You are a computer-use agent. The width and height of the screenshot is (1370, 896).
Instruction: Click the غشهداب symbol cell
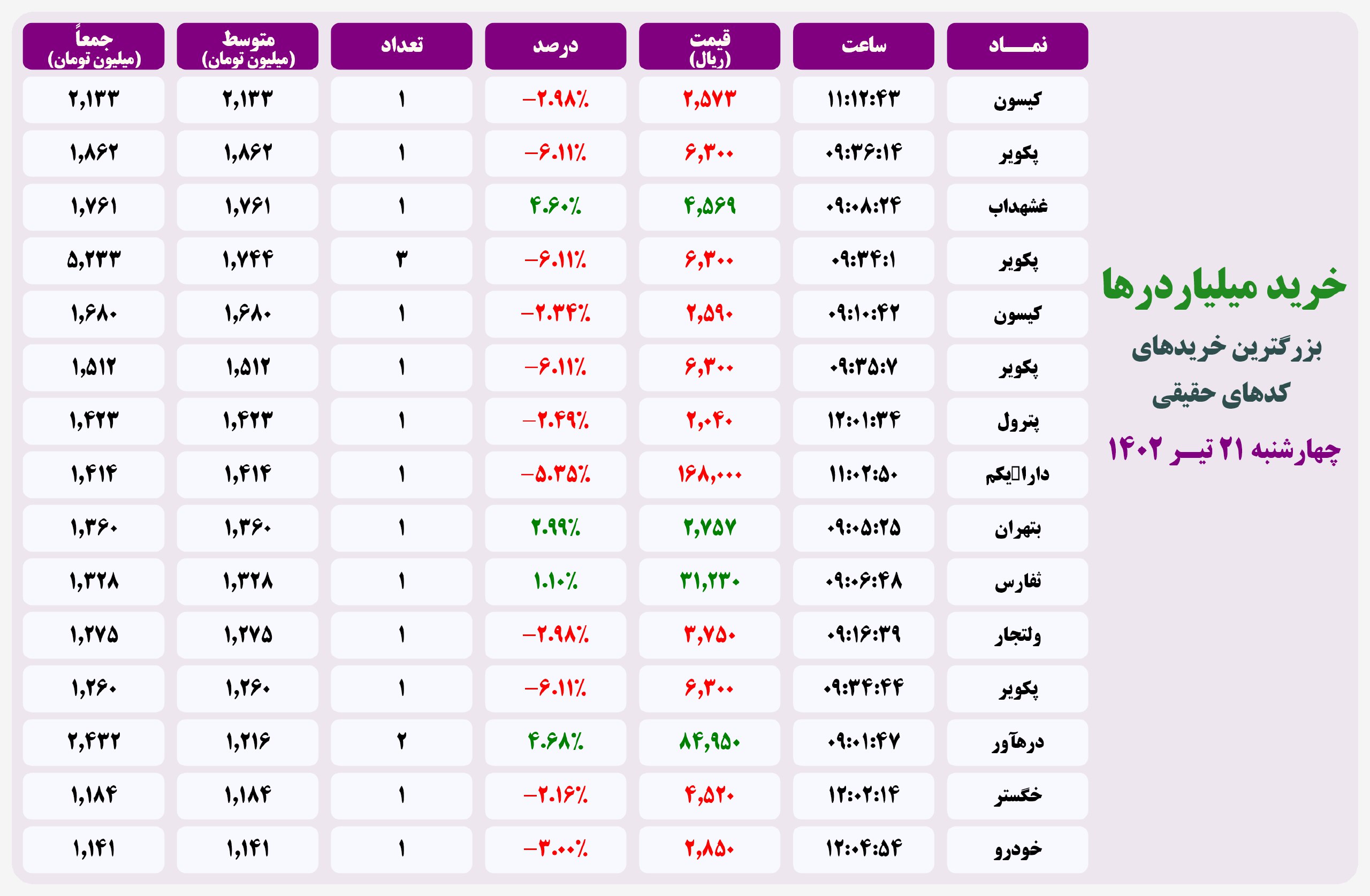[1017, 206]
